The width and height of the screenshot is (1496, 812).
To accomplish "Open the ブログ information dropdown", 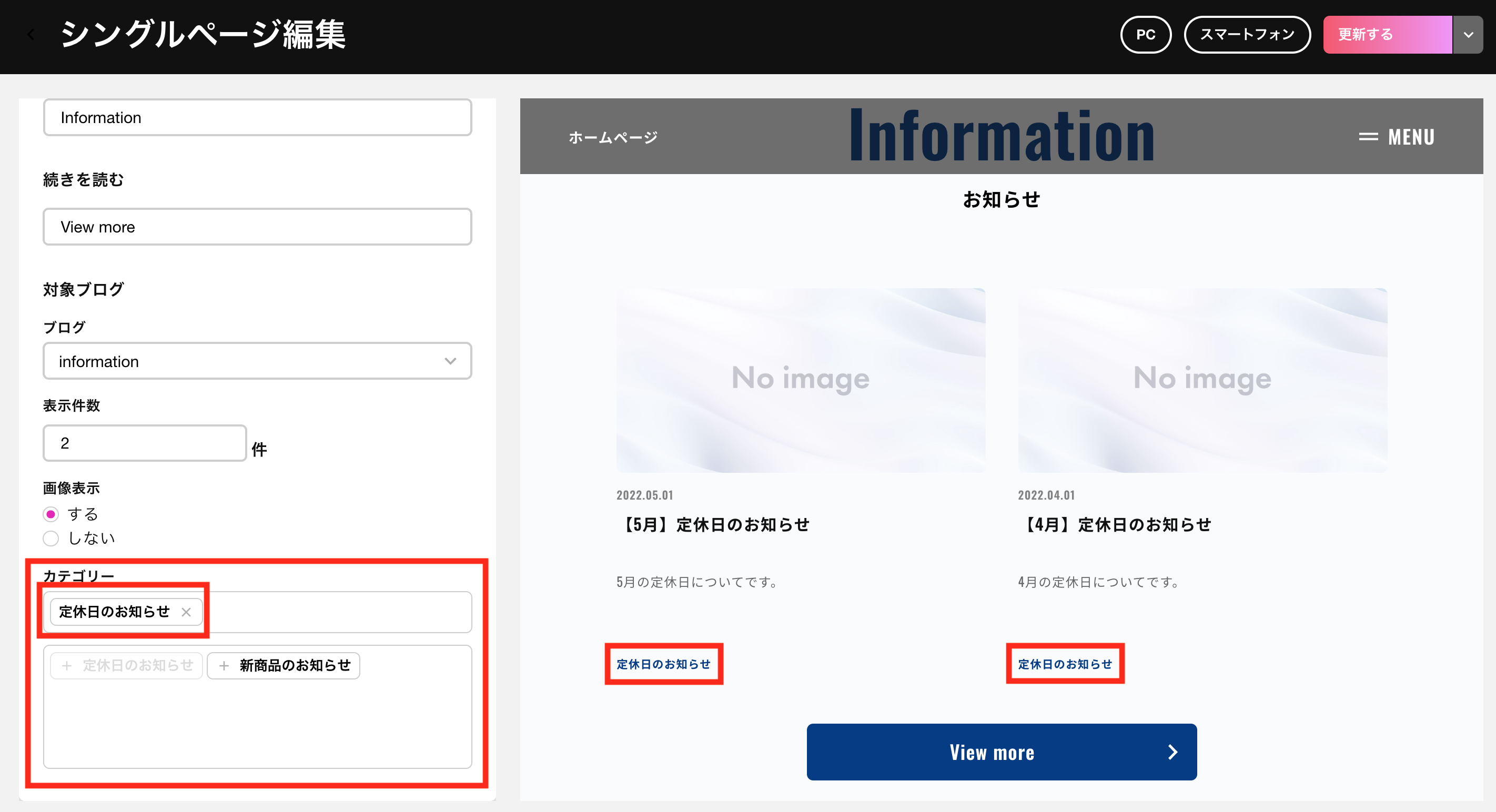I will click(x=257, y=361).
